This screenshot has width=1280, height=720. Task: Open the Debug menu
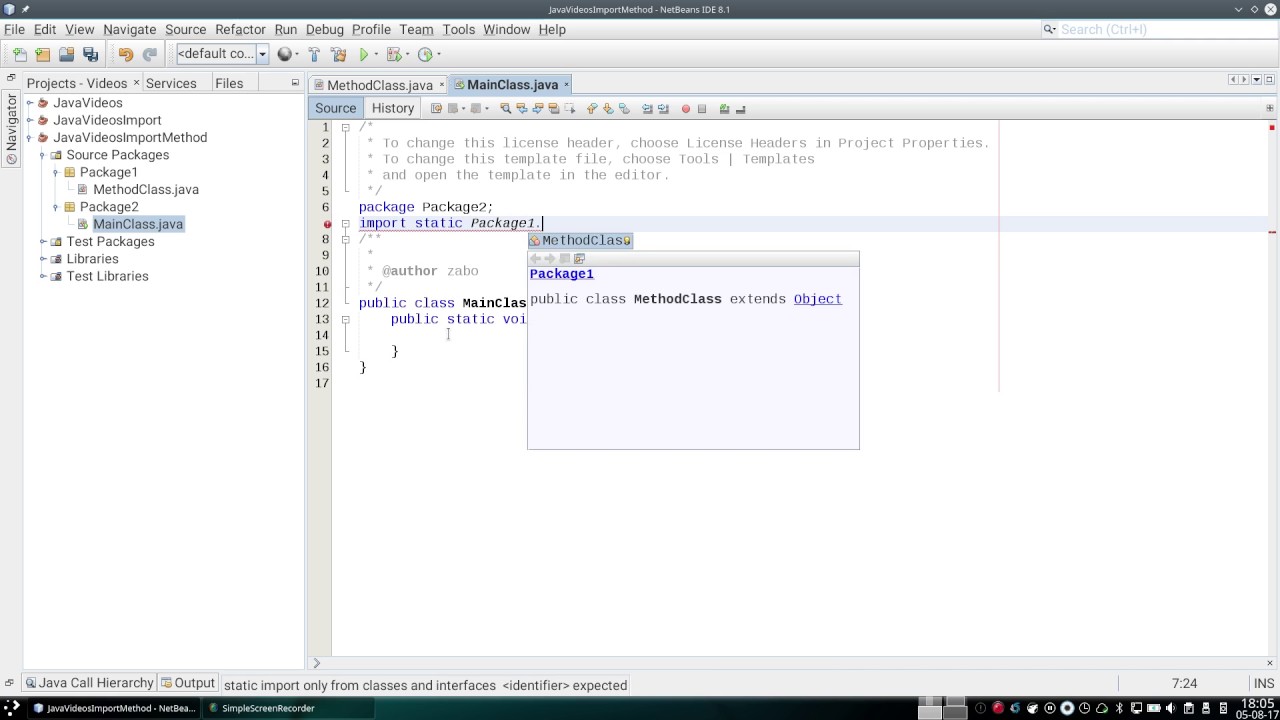point(324,29)
